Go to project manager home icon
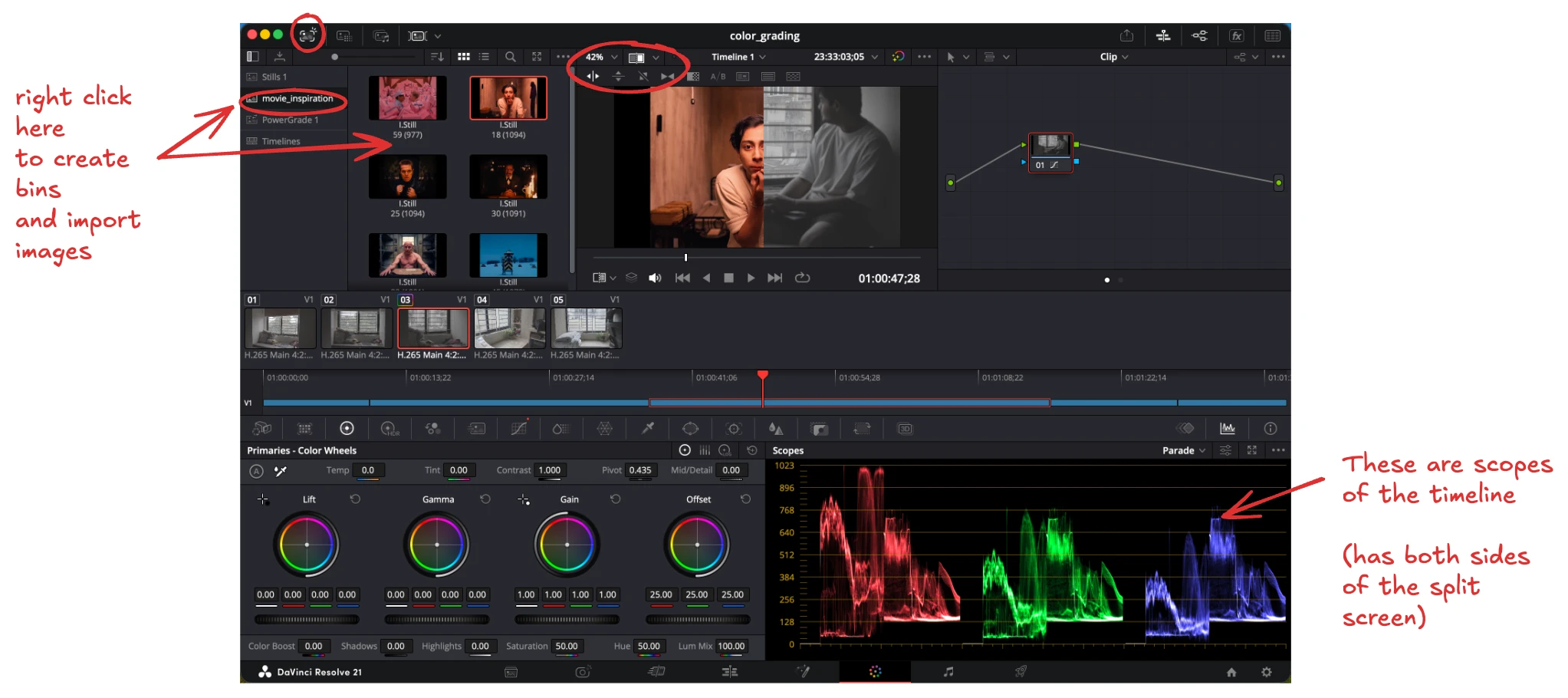Image resolution: width=1568 pixels, height=698 pixels. (1231, 672)
